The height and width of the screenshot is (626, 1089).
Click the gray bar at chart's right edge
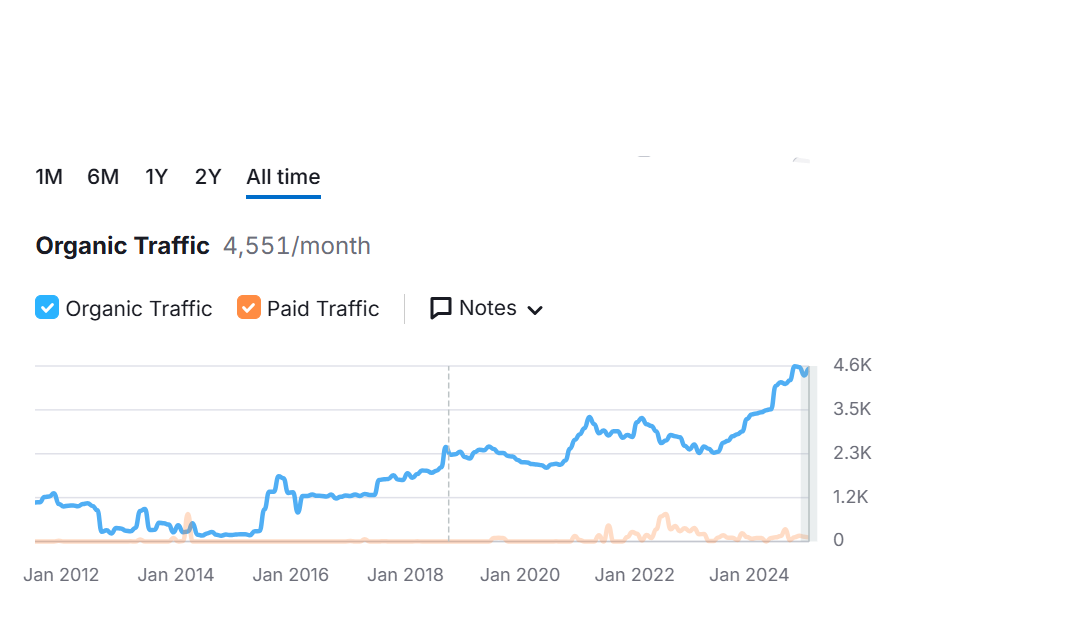(x=811, y=455)
